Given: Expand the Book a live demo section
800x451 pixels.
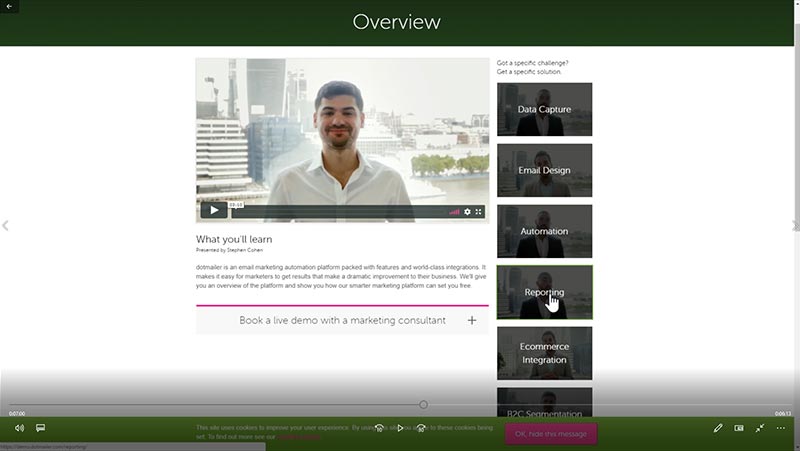Looking at the screenshot, I should pos(342,320).
